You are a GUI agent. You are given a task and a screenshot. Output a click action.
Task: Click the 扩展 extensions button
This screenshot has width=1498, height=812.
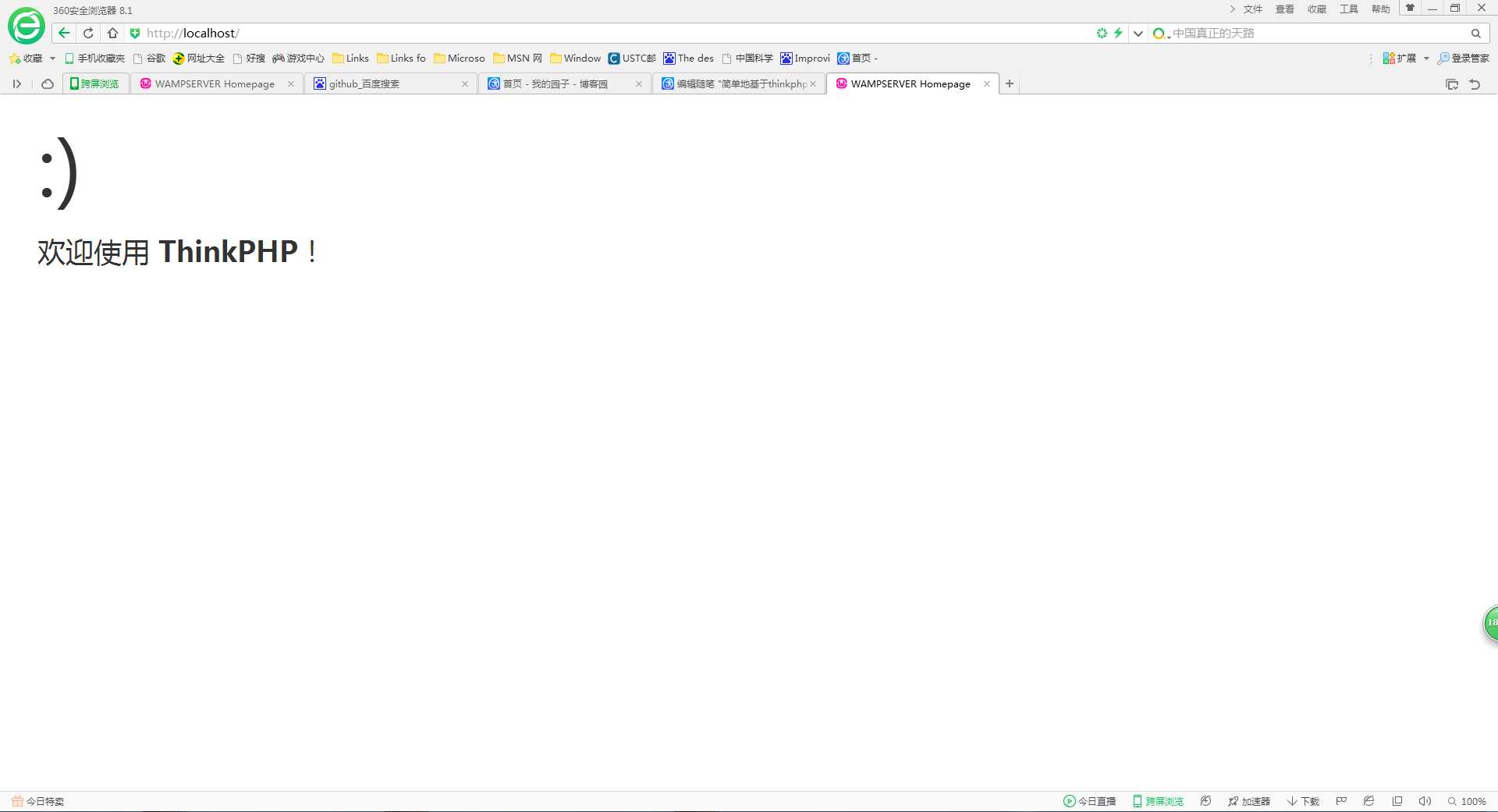pyautogui.click(x=1400, y=59)
